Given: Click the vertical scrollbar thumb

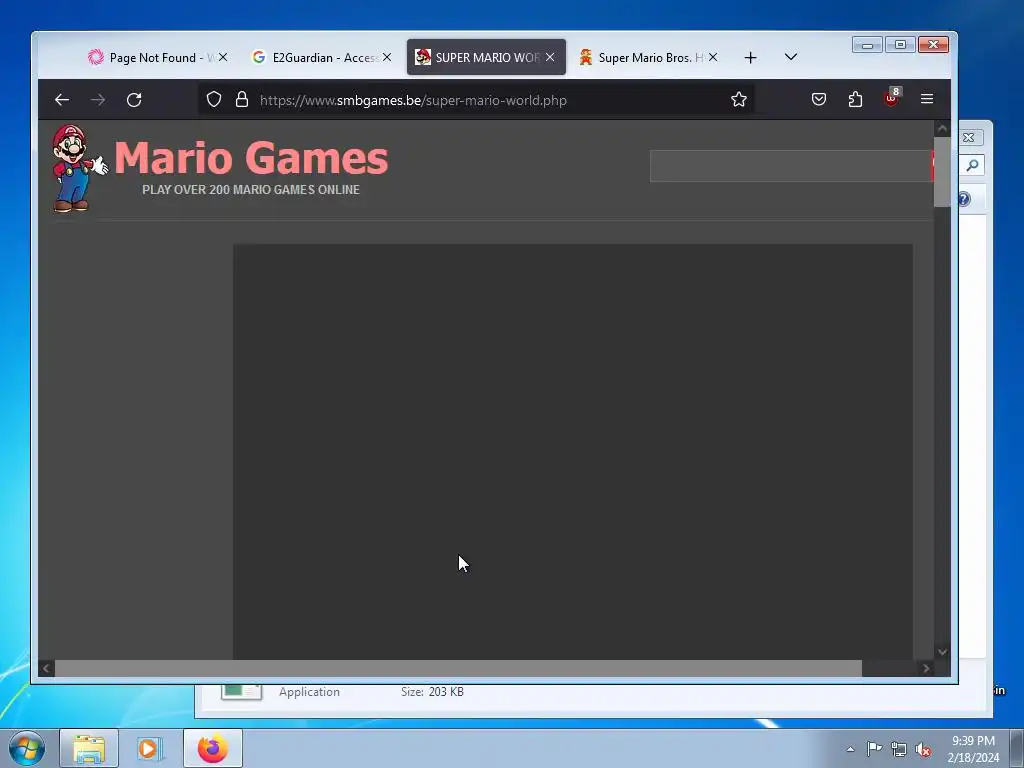Looking at the screenshot, I should [x=942, y=172].
